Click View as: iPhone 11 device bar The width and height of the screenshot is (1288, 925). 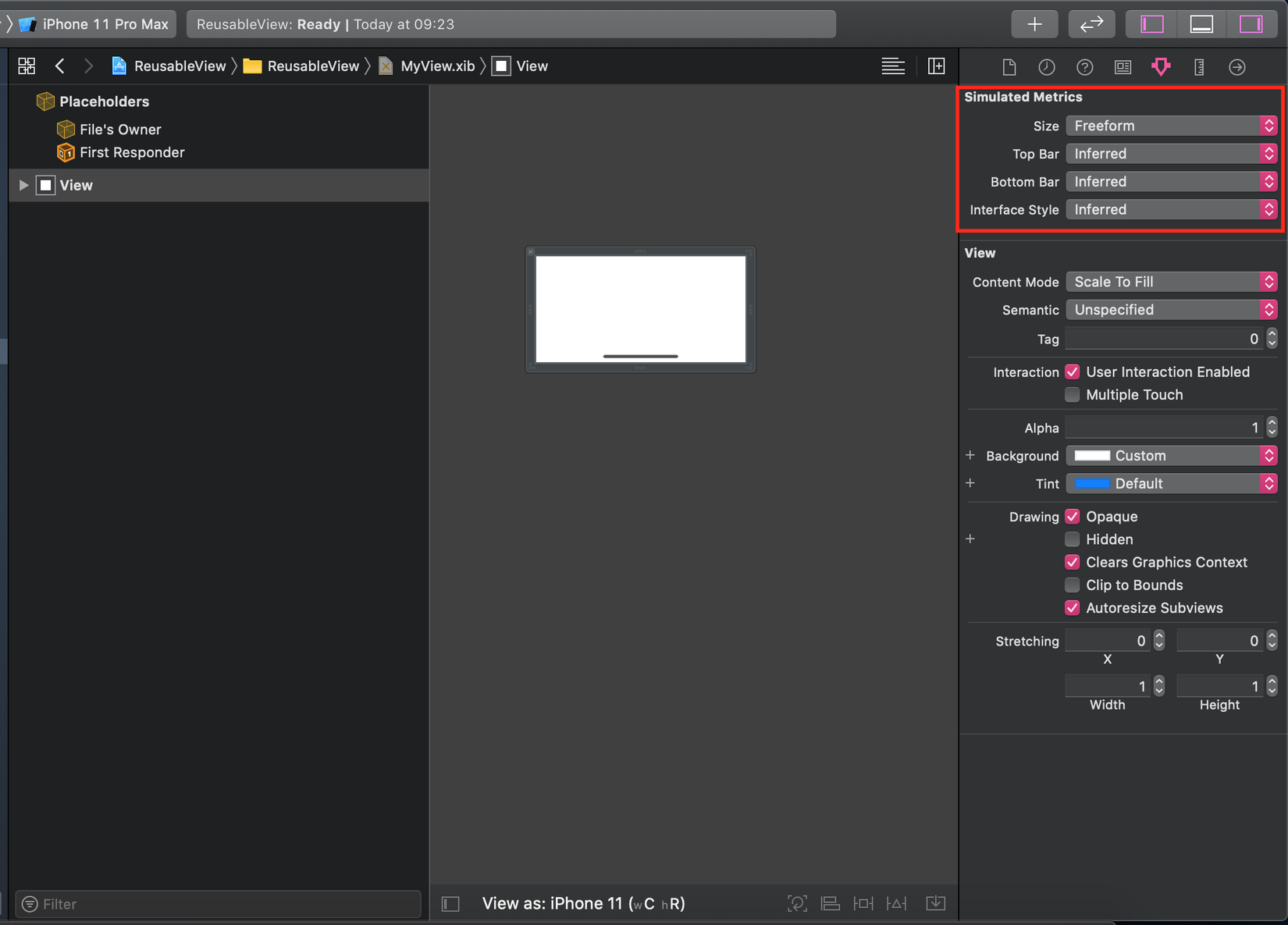click(584, 904)
